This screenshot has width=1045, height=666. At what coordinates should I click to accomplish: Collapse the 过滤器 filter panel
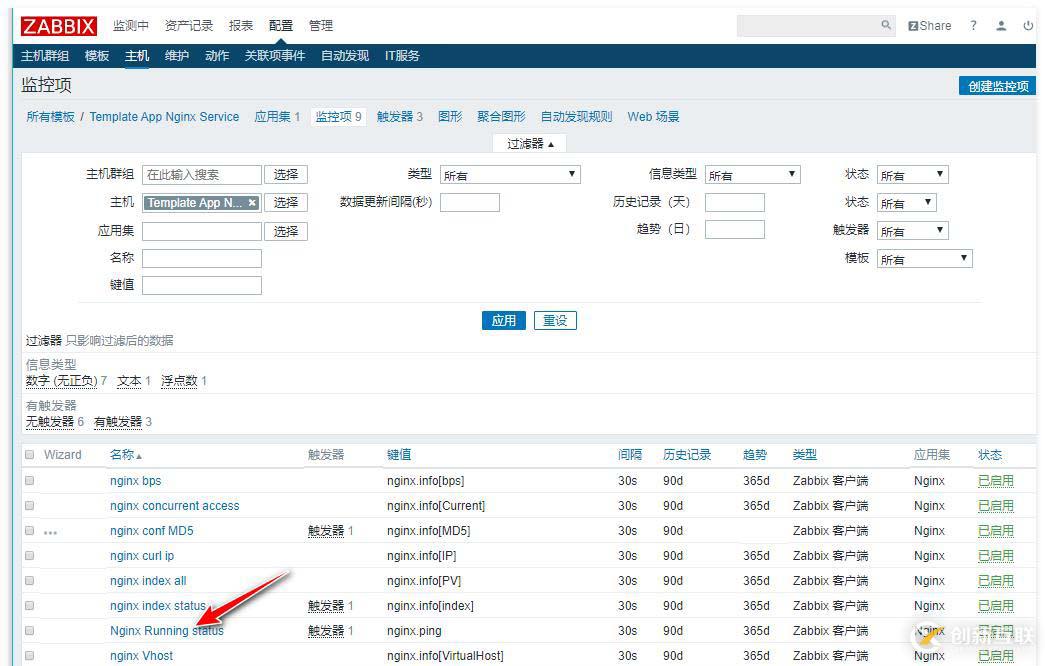[x=530, y=143]
